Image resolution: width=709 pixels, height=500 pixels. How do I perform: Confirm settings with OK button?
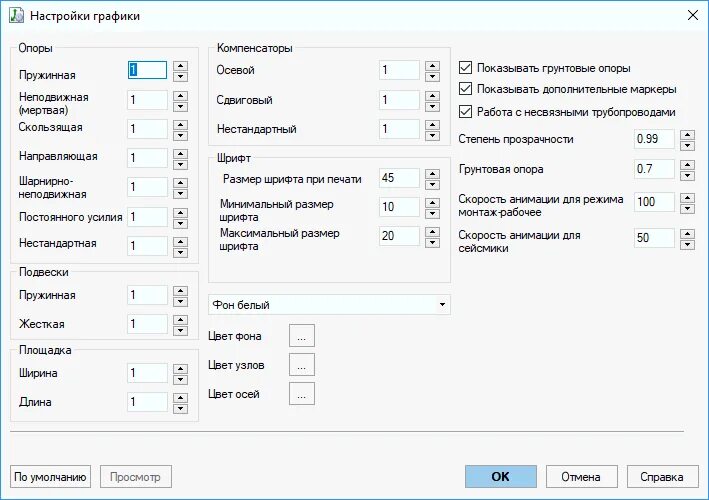click(501, 477)
